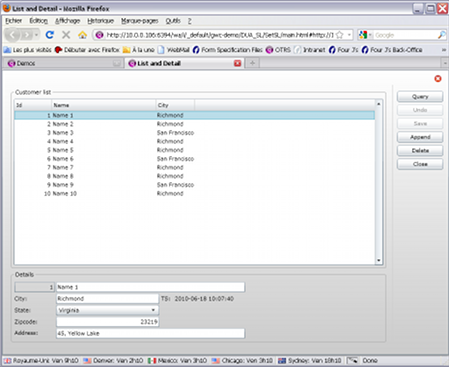Open the Intranet bookmark
449x367 pixels.
310,50
